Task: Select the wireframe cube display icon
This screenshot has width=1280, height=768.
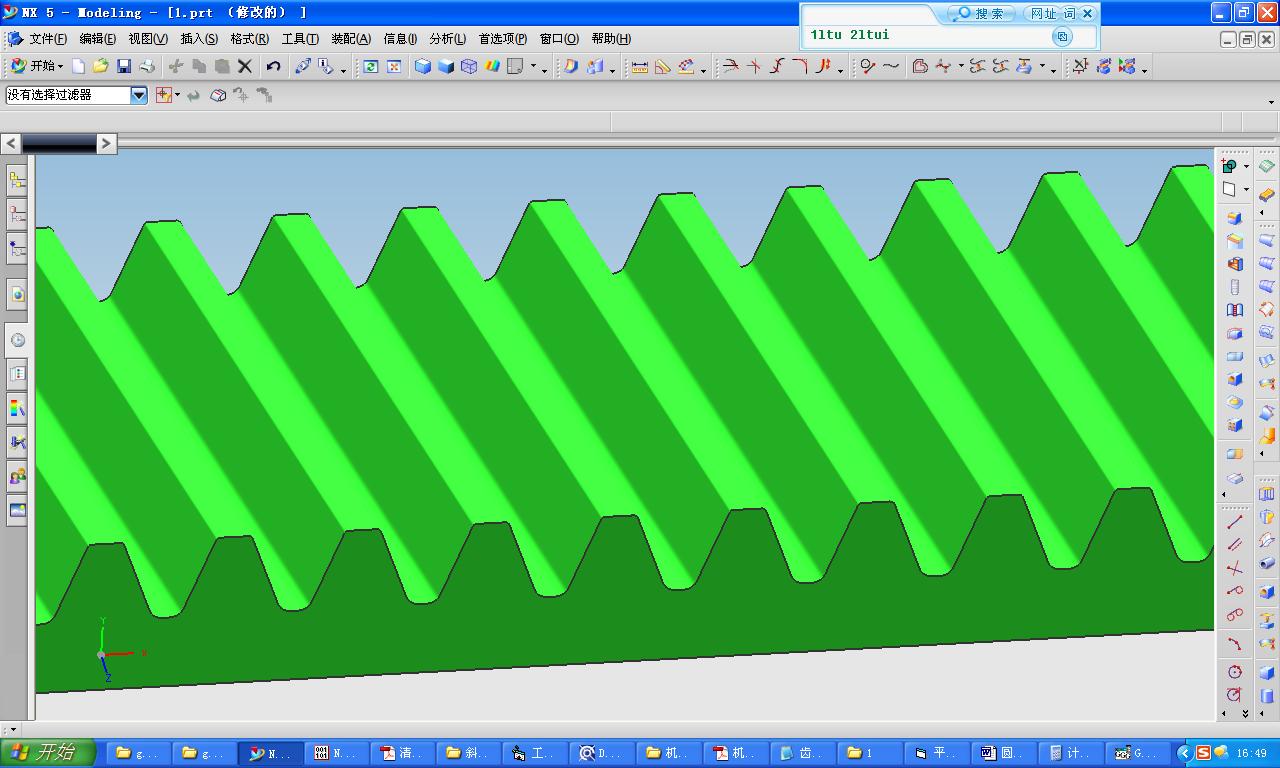Action: 468,67
